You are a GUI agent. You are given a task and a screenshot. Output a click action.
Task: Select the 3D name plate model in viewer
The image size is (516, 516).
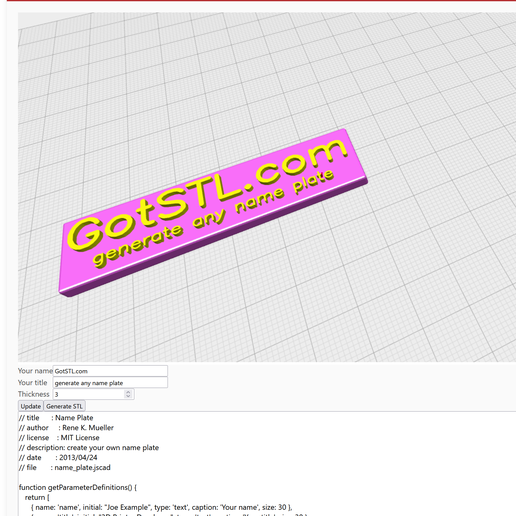(x=213, y=213)
